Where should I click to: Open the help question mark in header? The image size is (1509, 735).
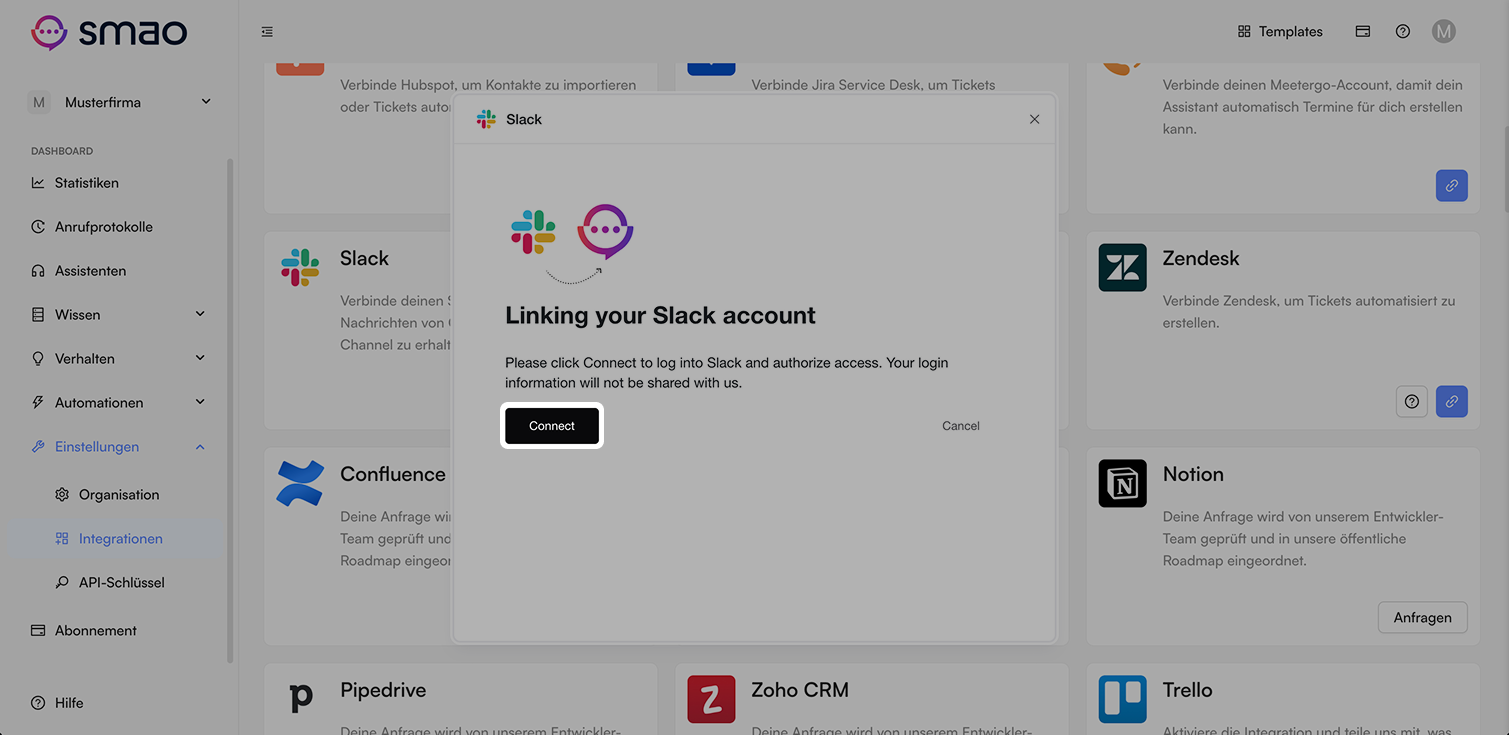pyautogui.click(x=1403, y=32)
